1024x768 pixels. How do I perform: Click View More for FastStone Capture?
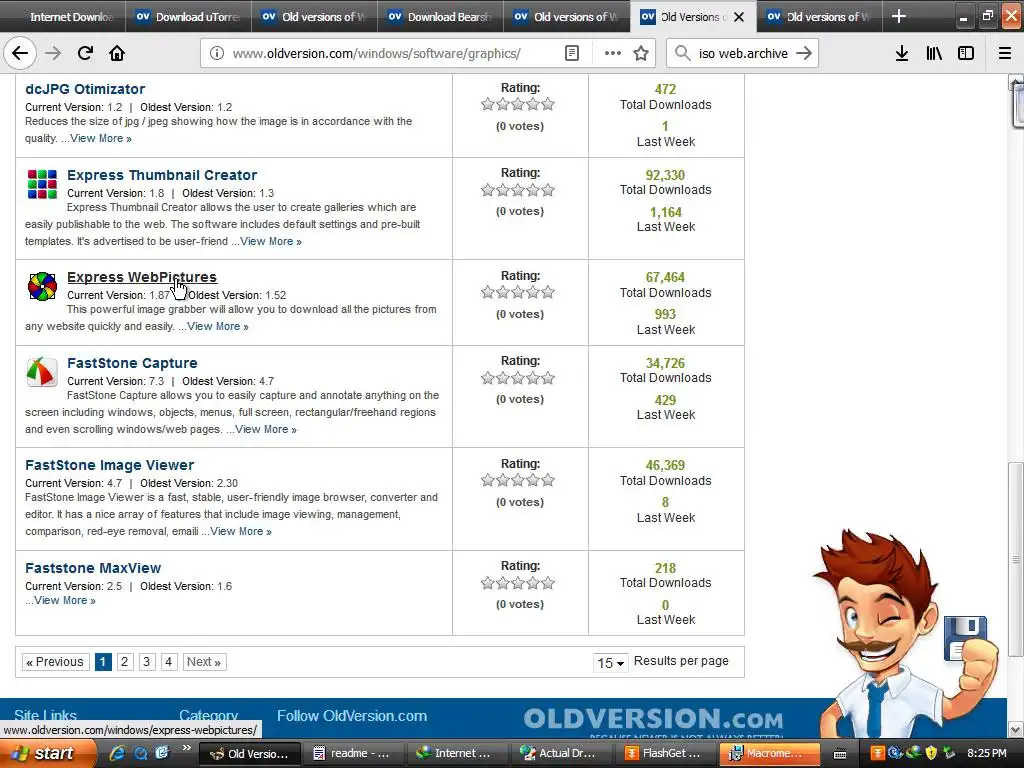point(266,429)
